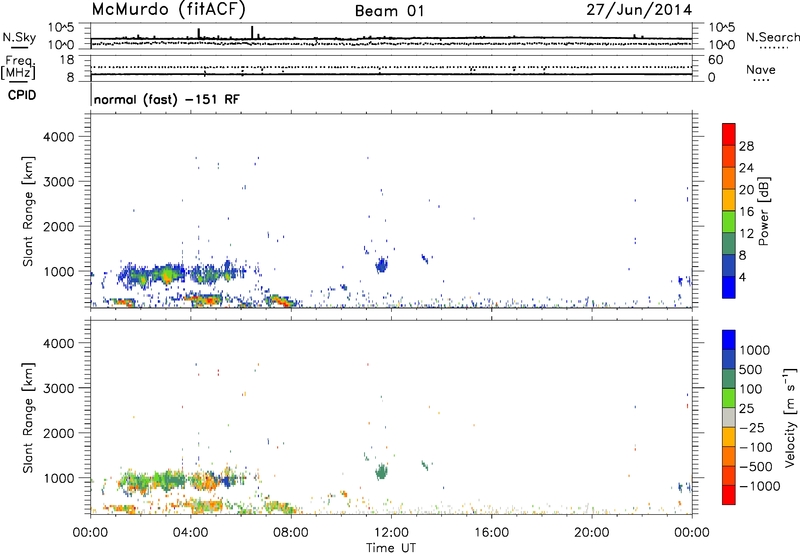Click the 16 tick on Power colorbar
This screenshot has width=800, height=554.
tap(746, 212)
